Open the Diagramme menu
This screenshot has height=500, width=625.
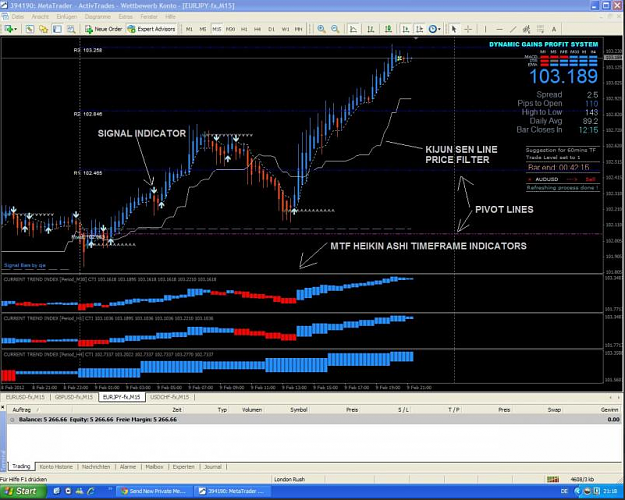click(98, 17)
